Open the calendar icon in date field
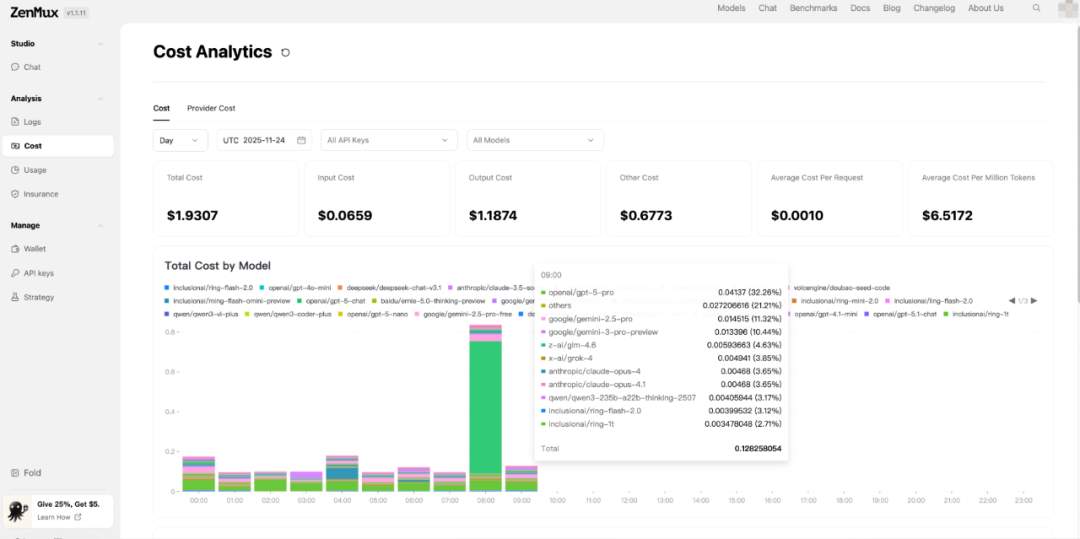1080x539 pixels. point(301,140)
